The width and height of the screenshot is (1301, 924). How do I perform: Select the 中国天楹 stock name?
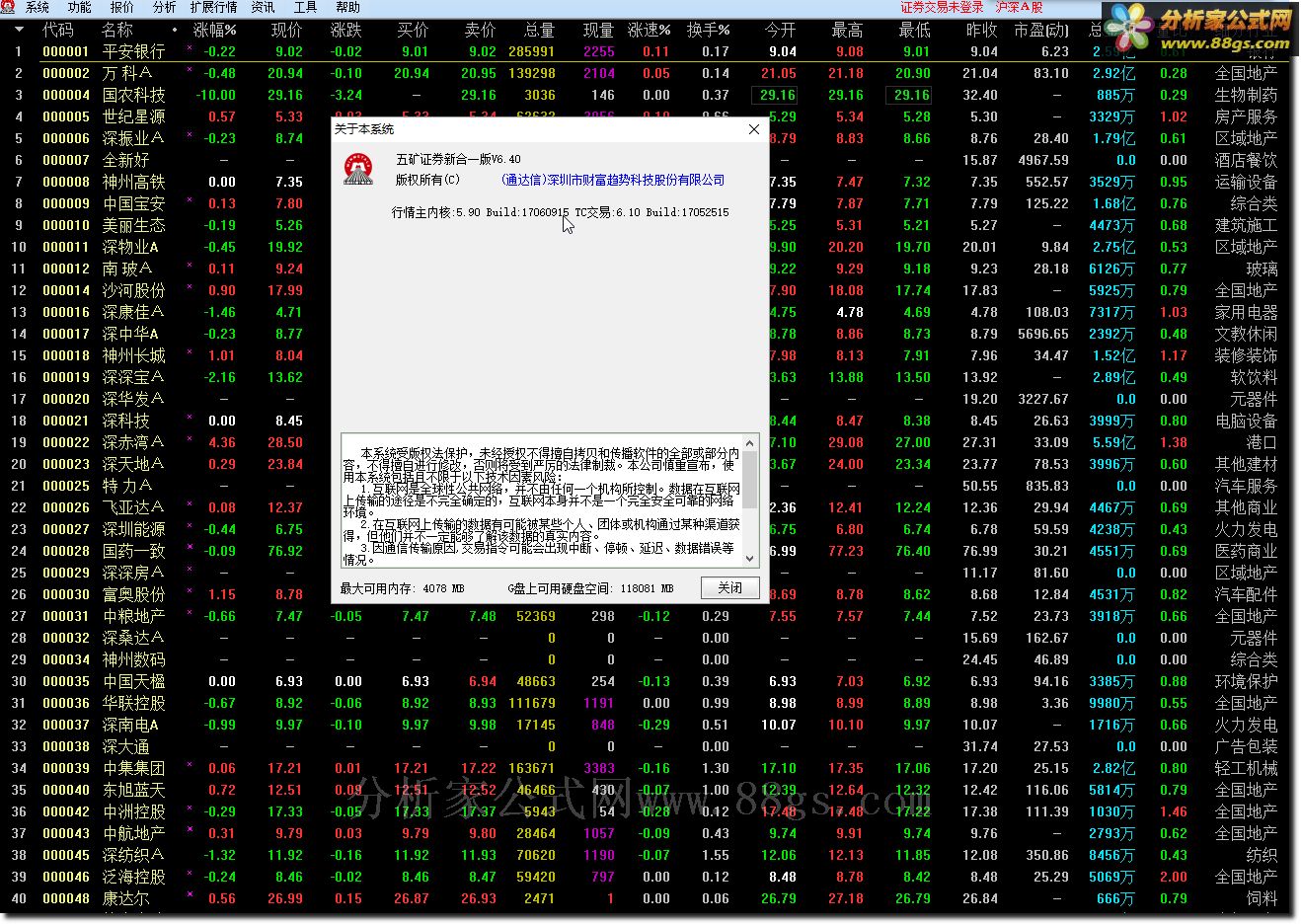pyautogui.click(x=134, y=681)
